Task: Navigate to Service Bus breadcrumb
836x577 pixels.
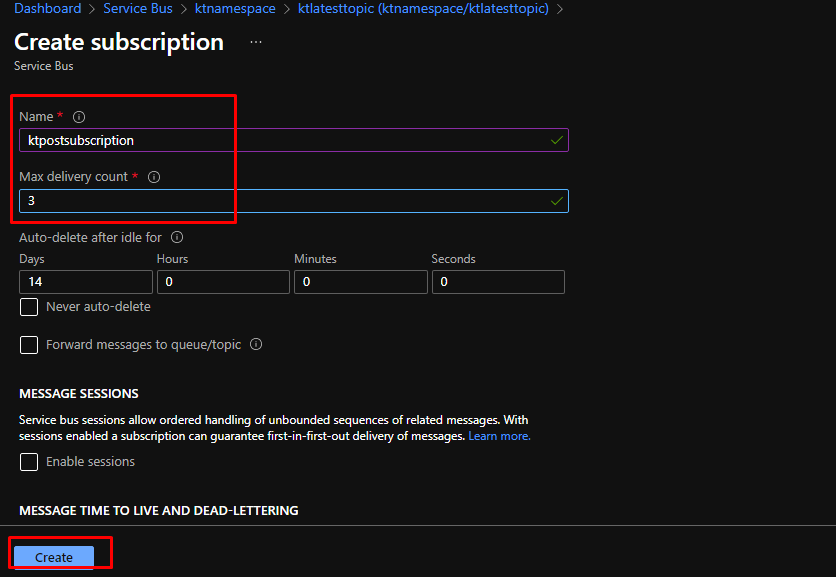Action: (138, 9)
